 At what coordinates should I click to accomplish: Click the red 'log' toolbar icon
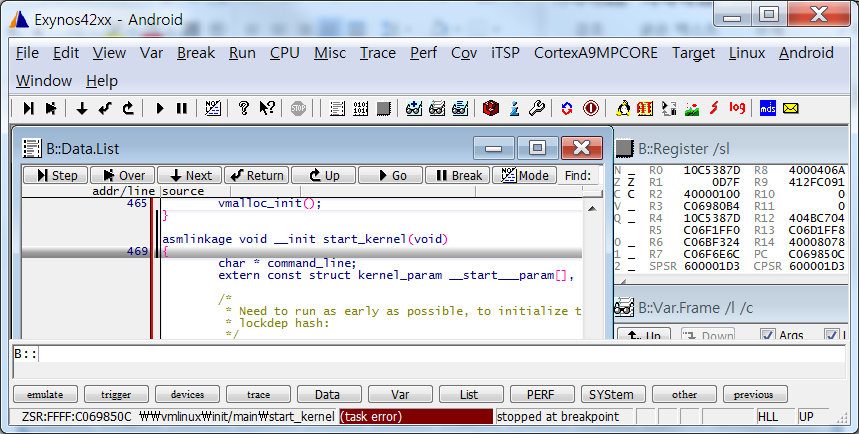[738, 108]
